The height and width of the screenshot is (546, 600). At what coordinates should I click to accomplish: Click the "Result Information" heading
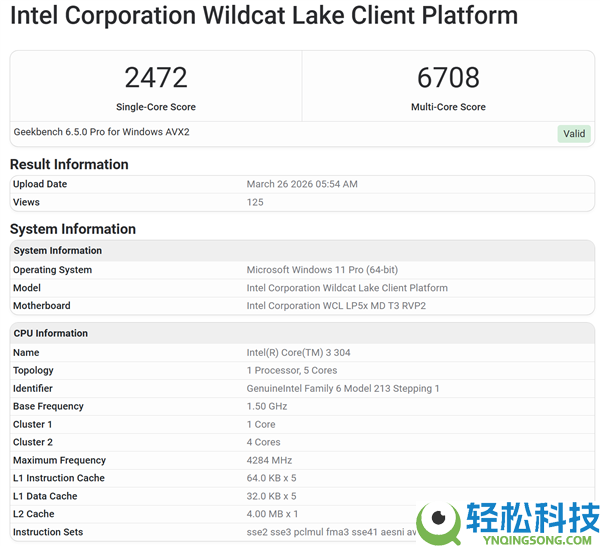69,164
